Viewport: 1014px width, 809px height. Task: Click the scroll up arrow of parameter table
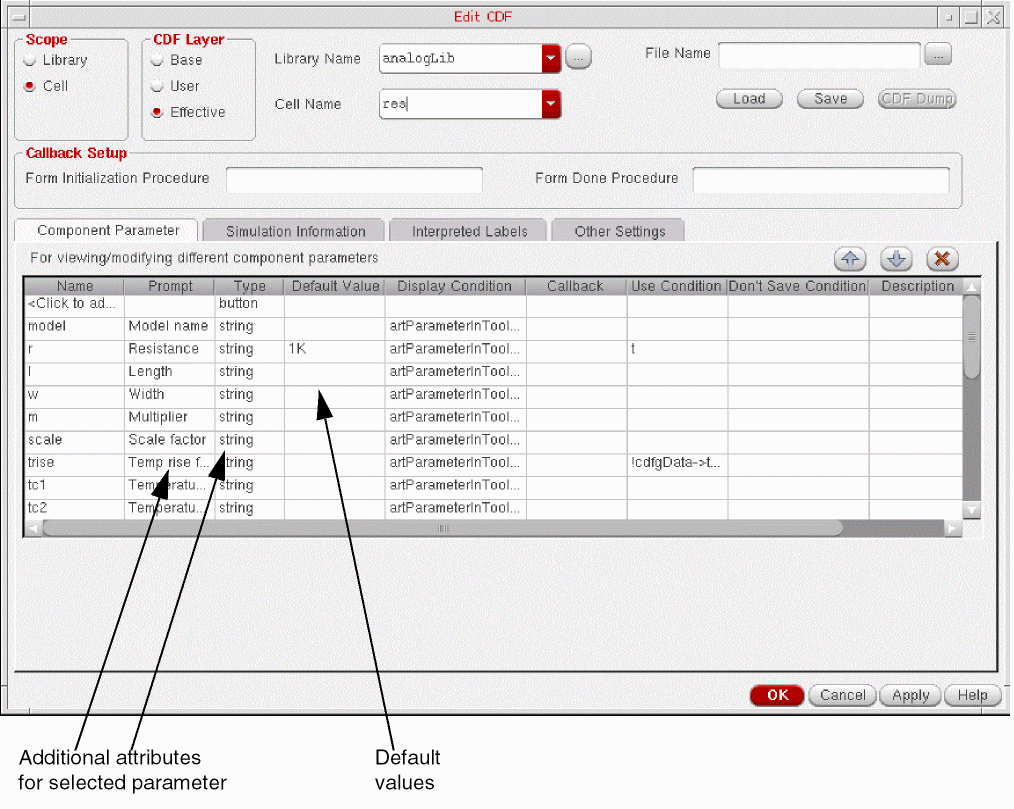pyautogui.click(x=971, y=286)
